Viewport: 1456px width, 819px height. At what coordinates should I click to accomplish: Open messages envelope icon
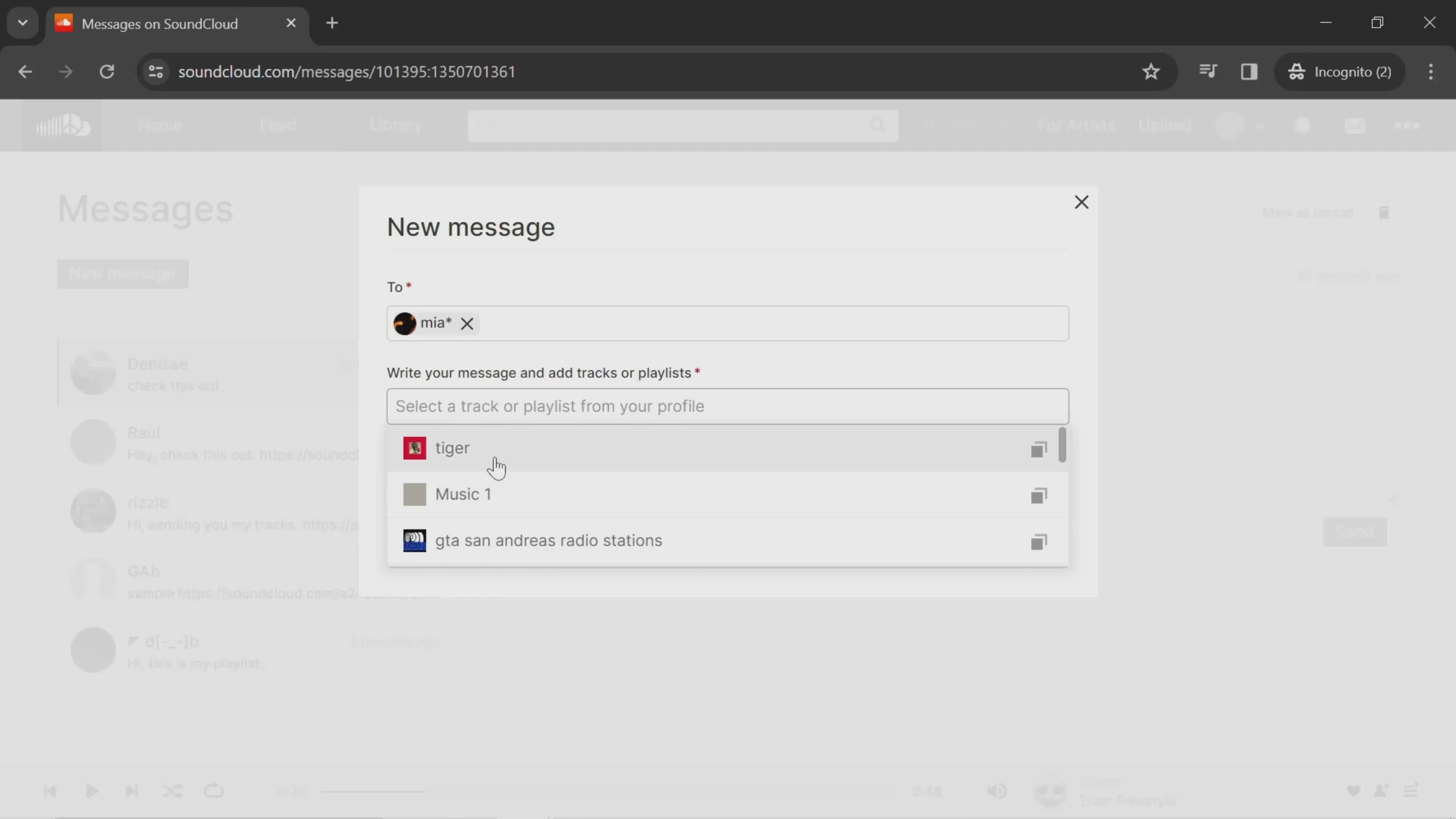pyautogui.click(x=1354, y=126)
